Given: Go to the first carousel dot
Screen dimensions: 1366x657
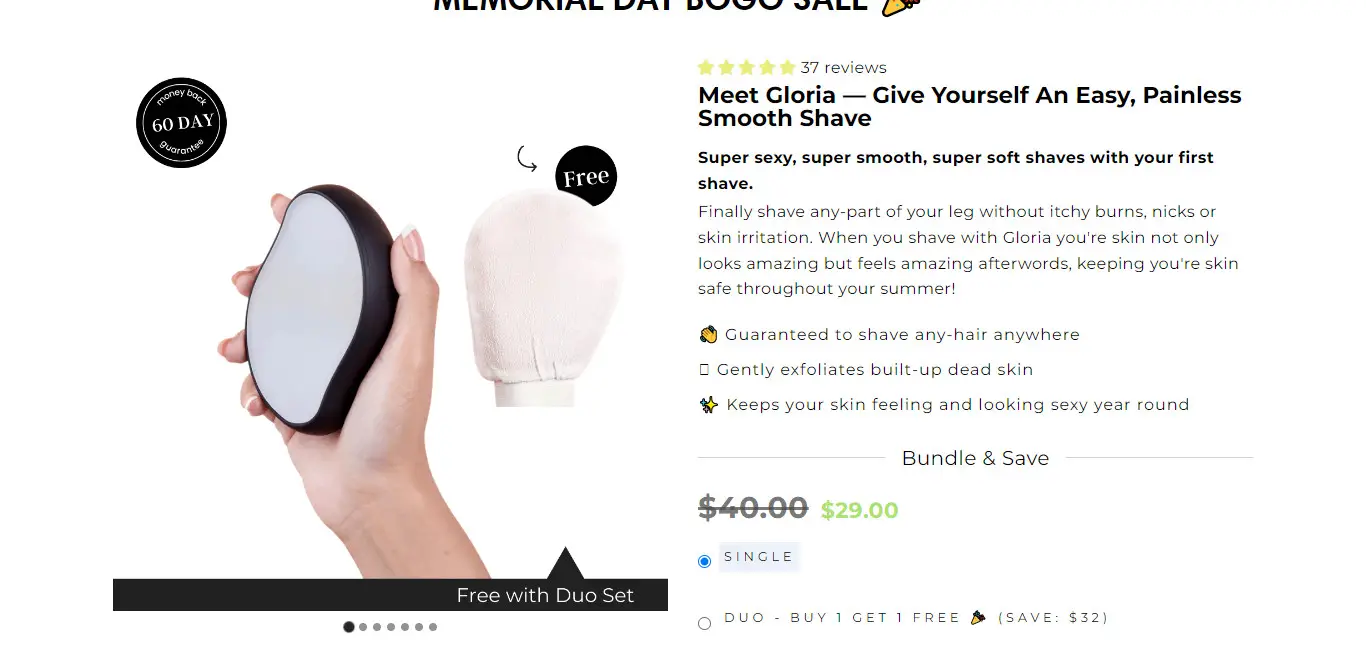Looking at the screenshot, I should pos(349,627).
